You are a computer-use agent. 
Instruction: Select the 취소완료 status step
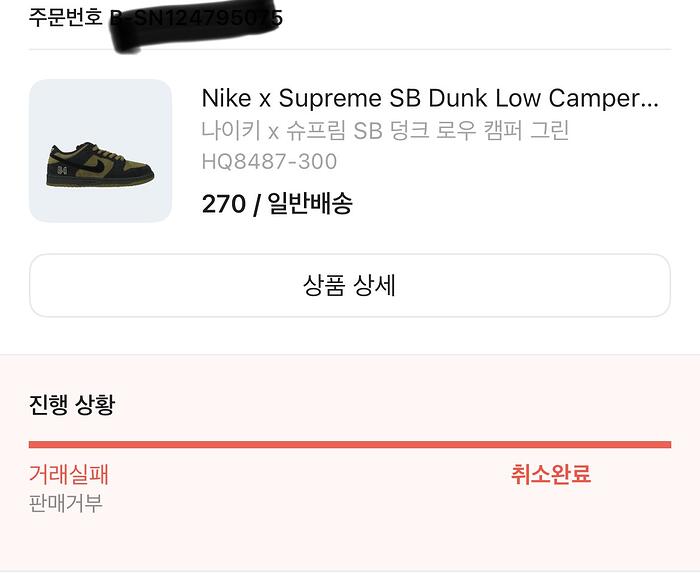(x=551, y=474)
